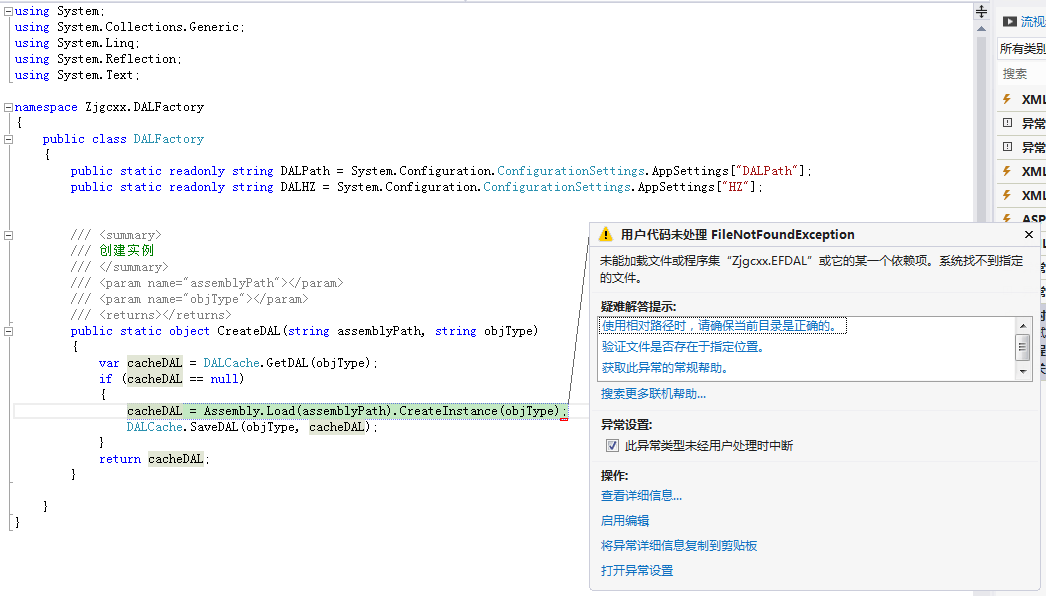1046x596 pixels.
Task: Click the ASP event lightning icon
Action: (x=1007, y=218)
